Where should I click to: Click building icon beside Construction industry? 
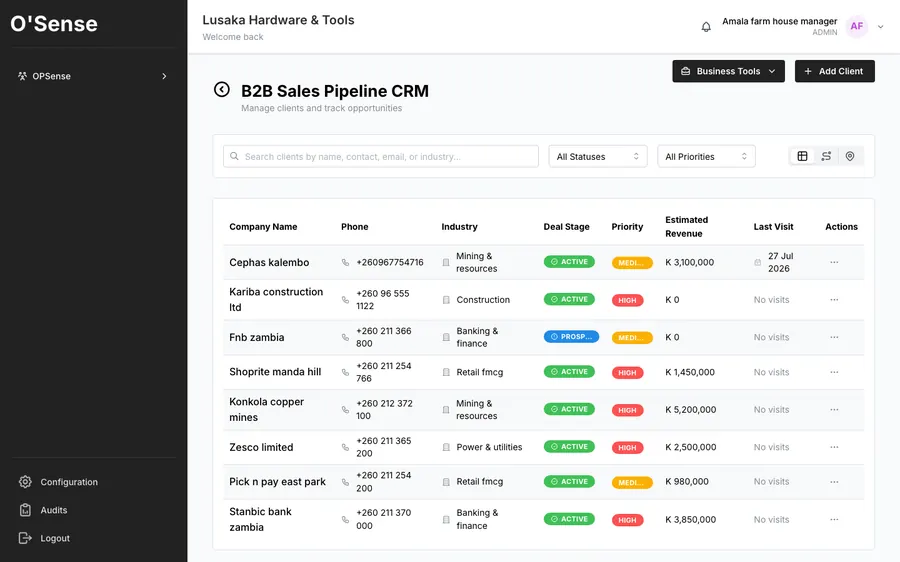point(446,300)
